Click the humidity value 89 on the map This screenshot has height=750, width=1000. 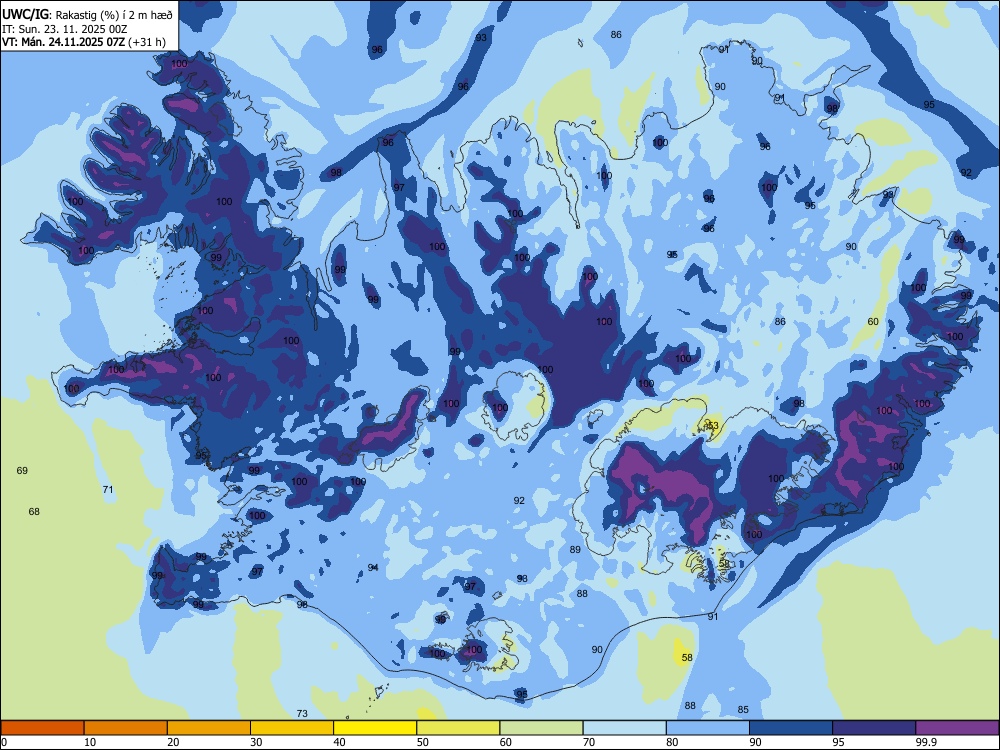(575, 550)
